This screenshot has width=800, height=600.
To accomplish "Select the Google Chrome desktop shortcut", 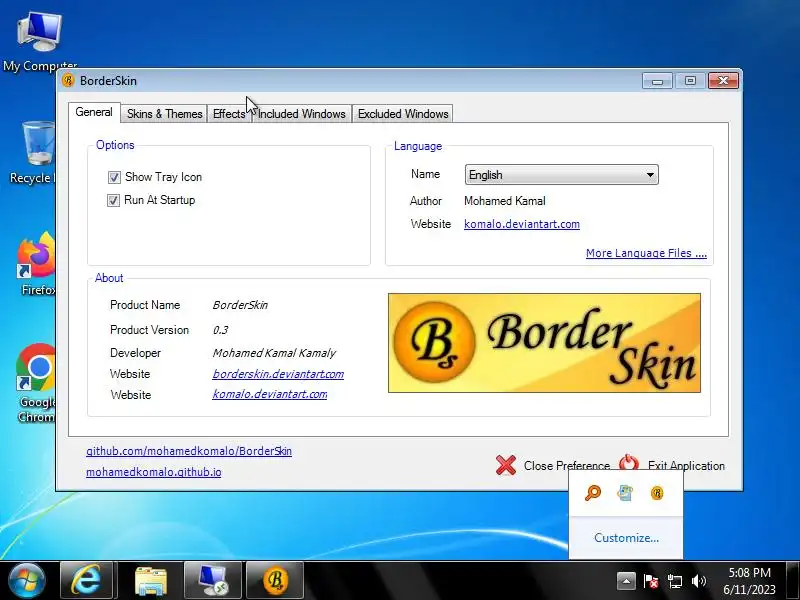I will pos(36,383).
